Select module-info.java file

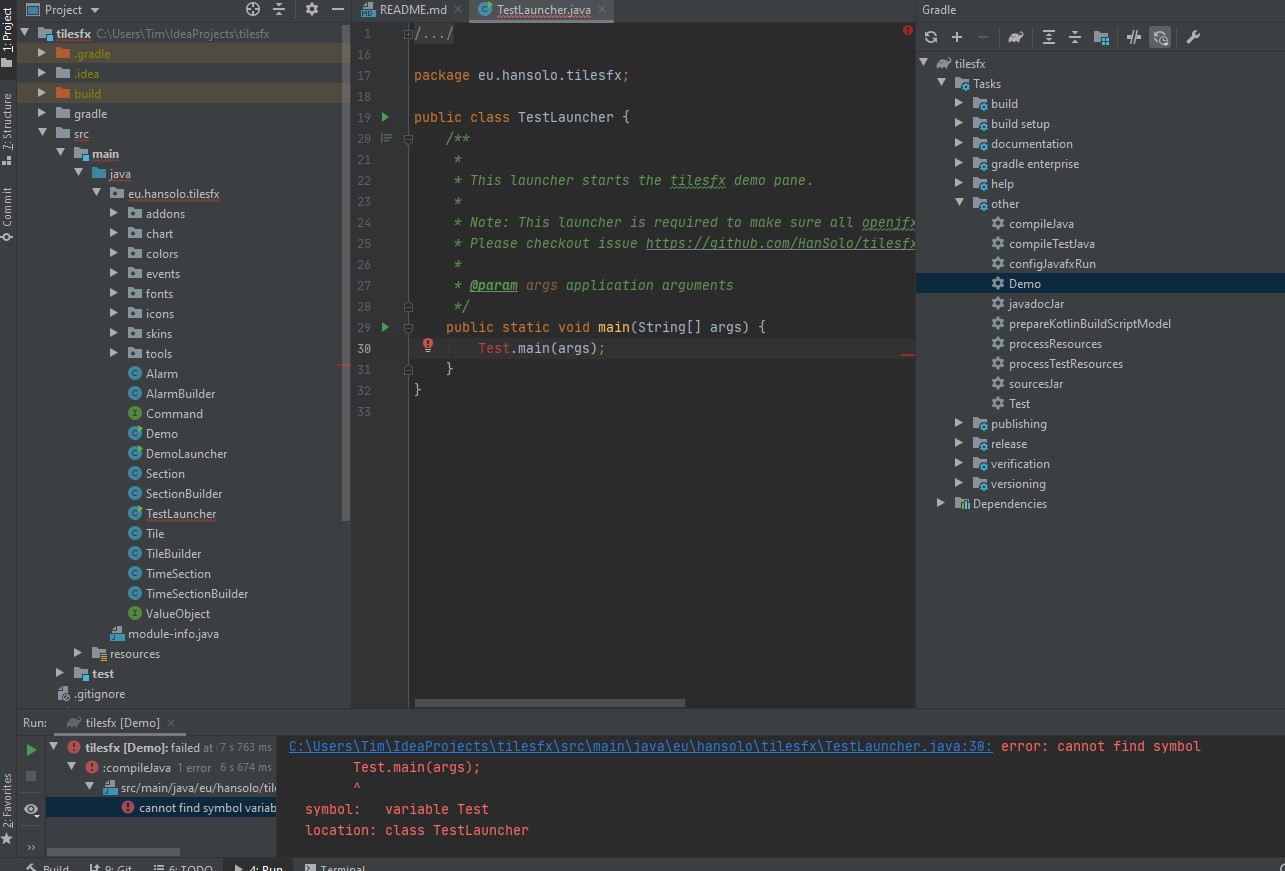(x=173, y=634)
